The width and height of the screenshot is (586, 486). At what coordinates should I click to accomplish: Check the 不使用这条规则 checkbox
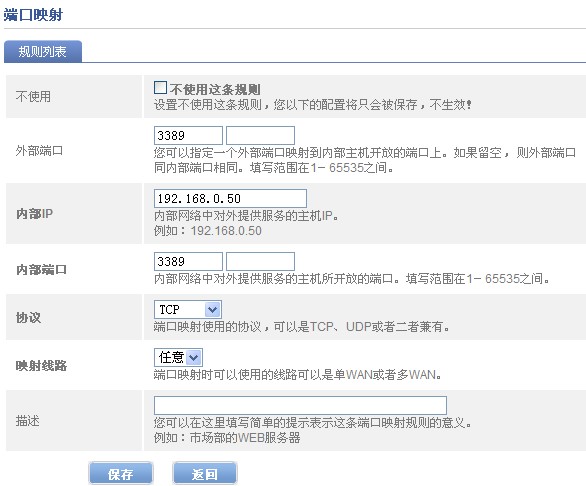tap(160, 88)
